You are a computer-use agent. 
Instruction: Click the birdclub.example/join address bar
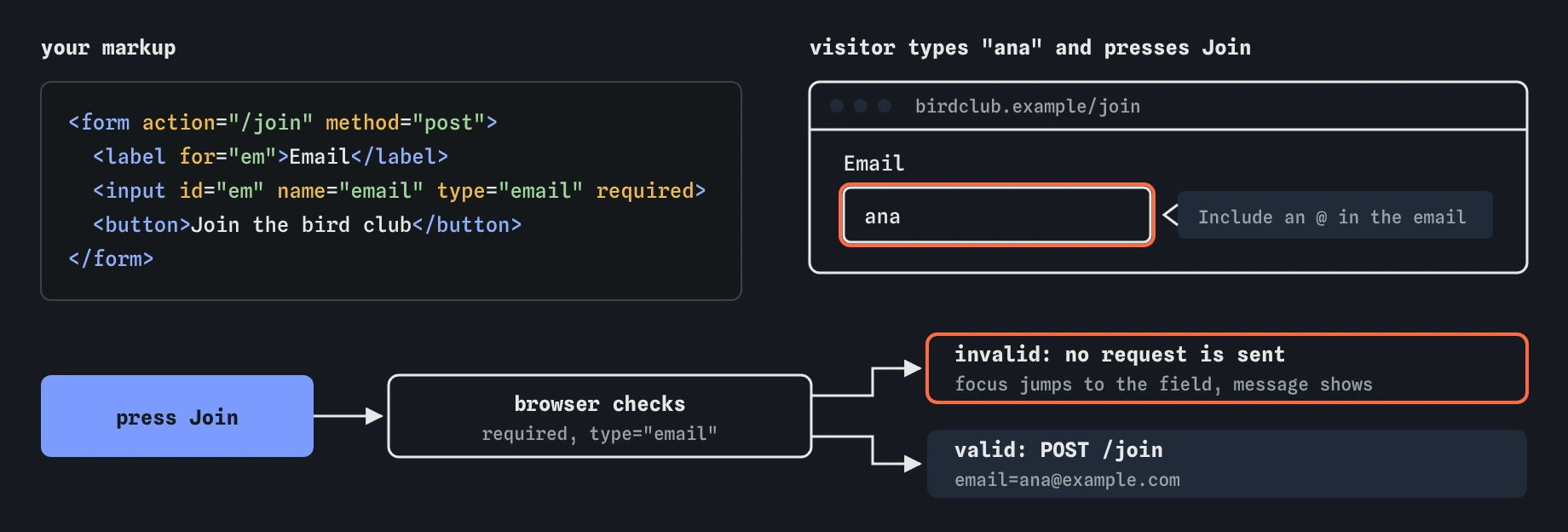click(1027, 106)
